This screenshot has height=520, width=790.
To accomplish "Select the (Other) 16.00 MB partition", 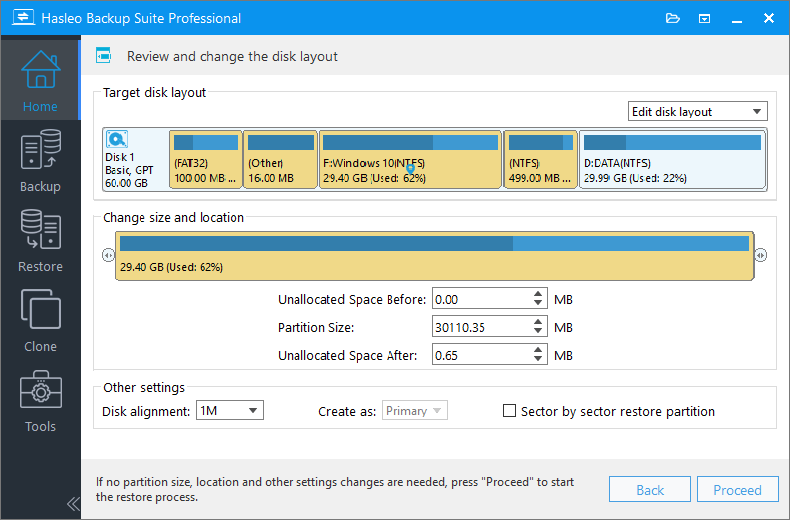I will 281,159.
